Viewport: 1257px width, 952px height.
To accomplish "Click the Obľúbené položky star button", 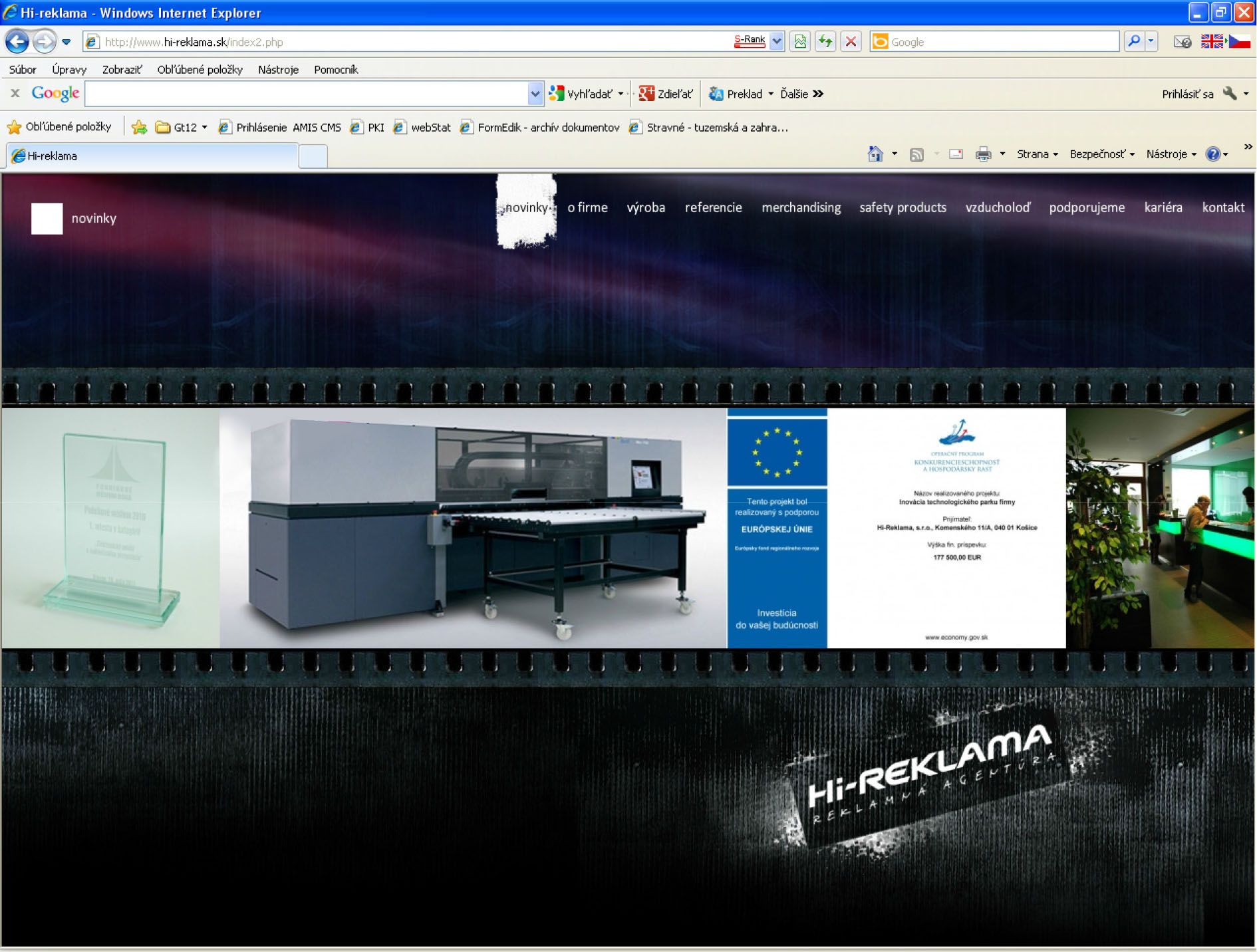I will tap(59, 126).
